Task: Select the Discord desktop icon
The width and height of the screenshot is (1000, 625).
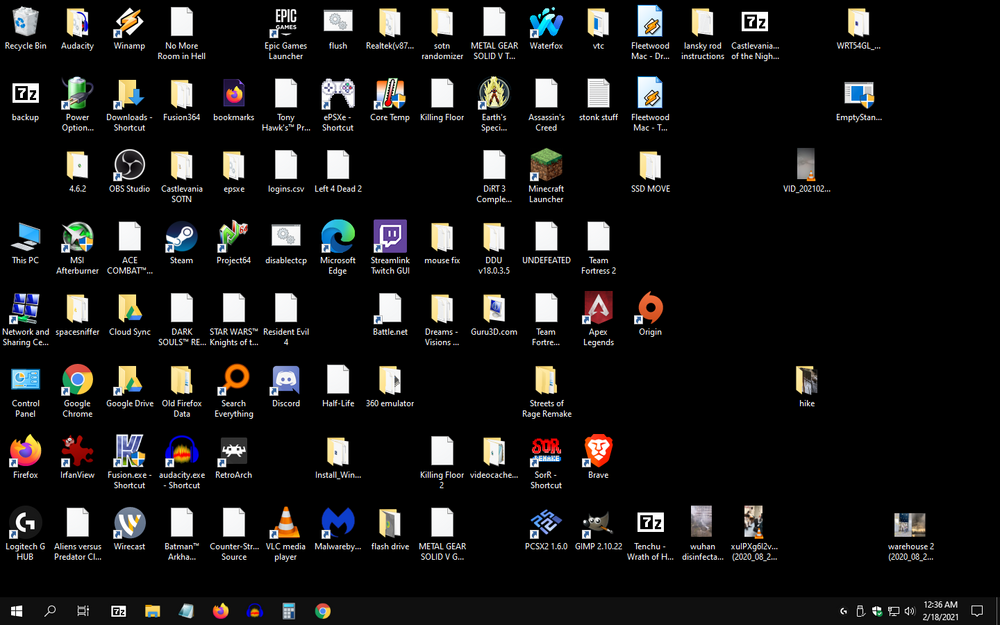Action: [x=286, y=380]
